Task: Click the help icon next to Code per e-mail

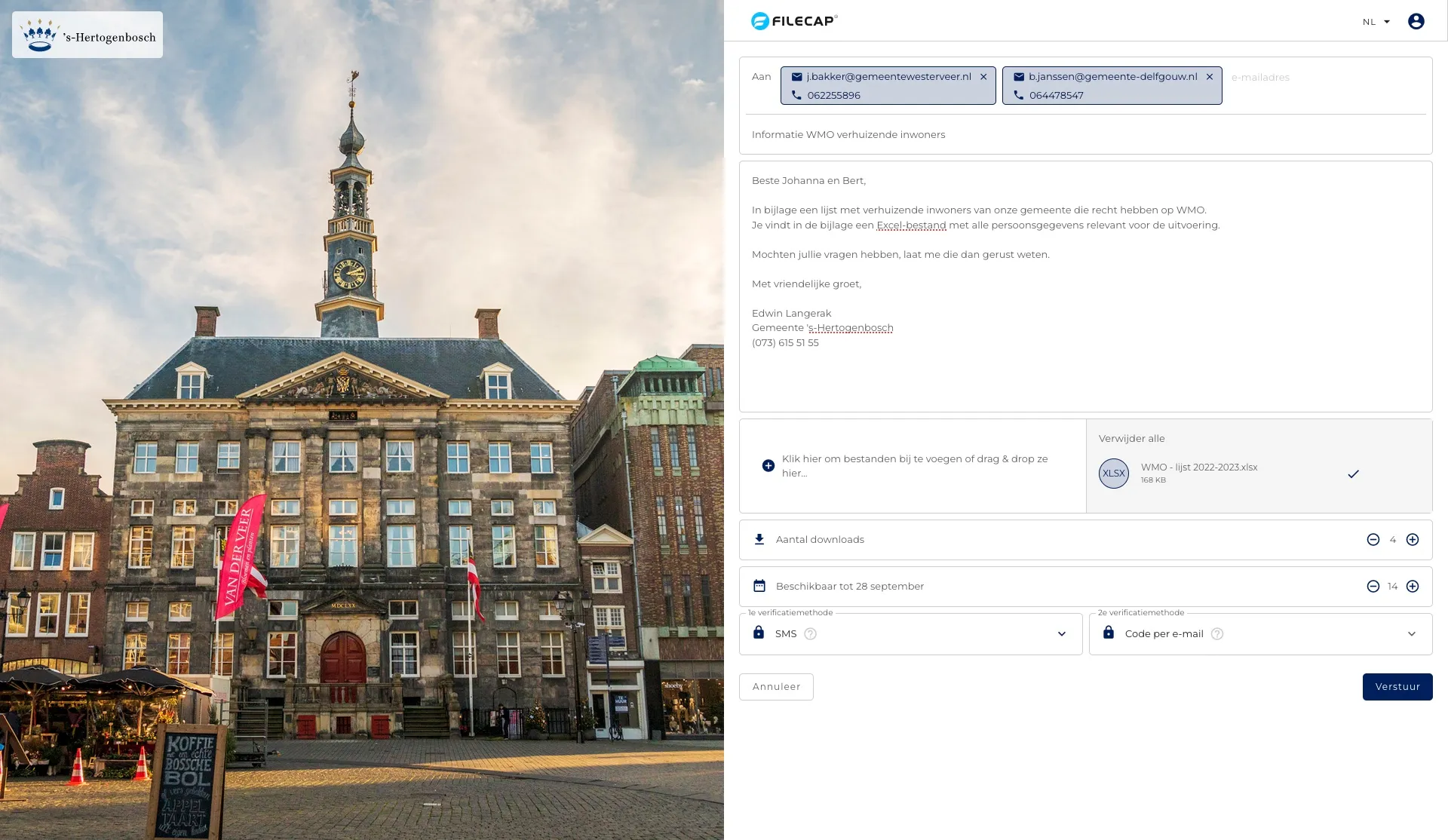Action: [1216, 634]
